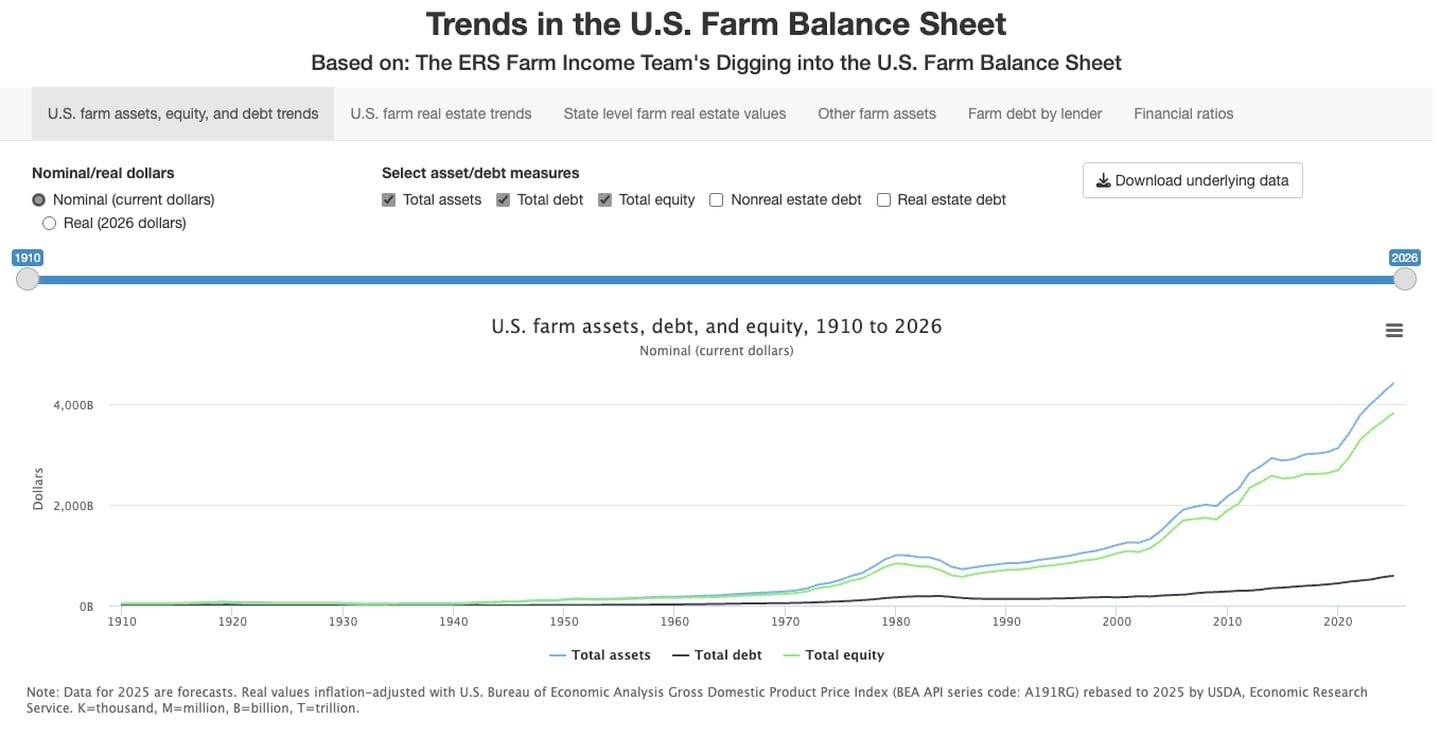Open the chart export menu
The height and width of the screenshot is (736, 1440).
click(x=1394, y=329)
